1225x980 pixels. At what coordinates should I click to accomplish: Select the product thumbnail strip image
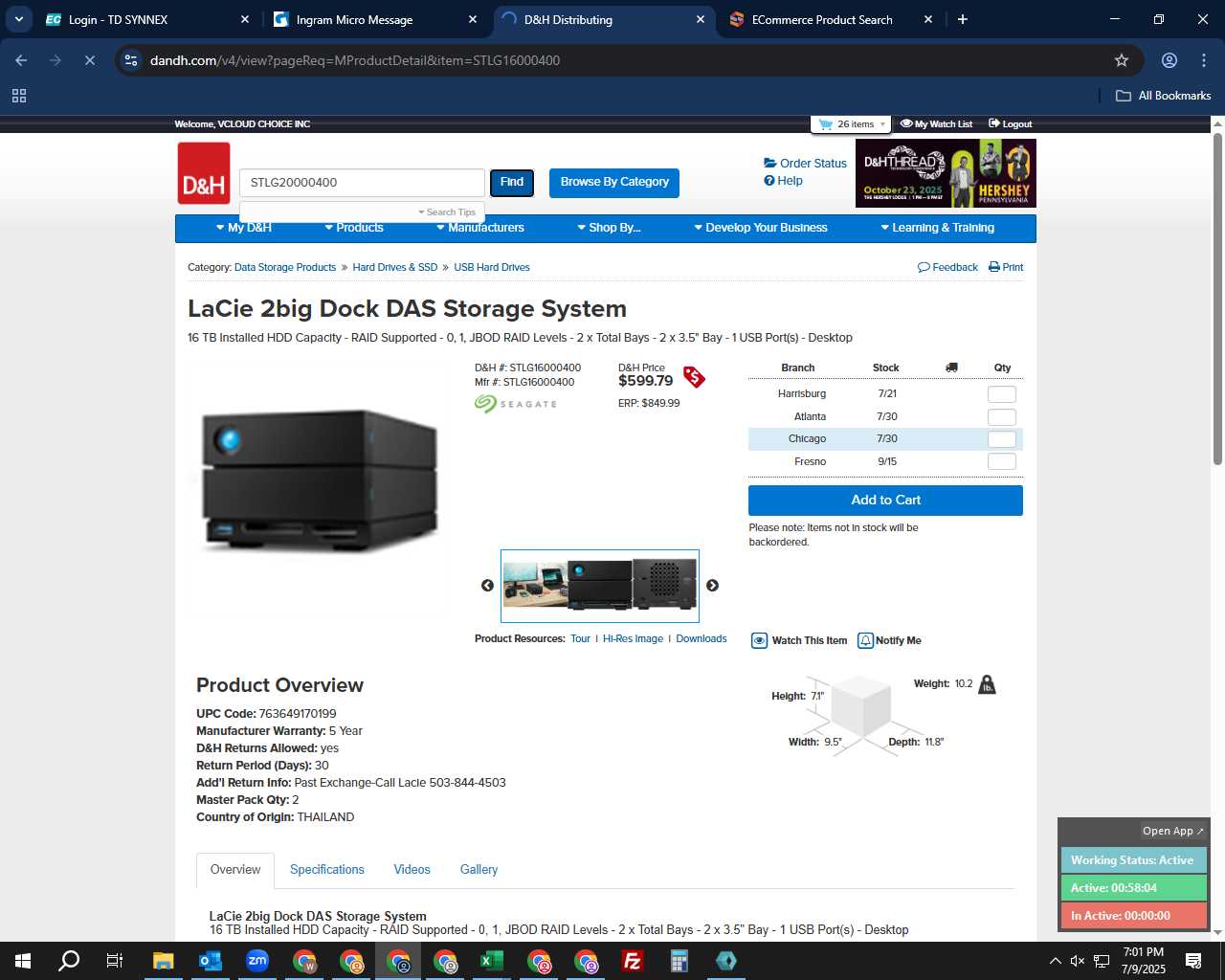600,586
